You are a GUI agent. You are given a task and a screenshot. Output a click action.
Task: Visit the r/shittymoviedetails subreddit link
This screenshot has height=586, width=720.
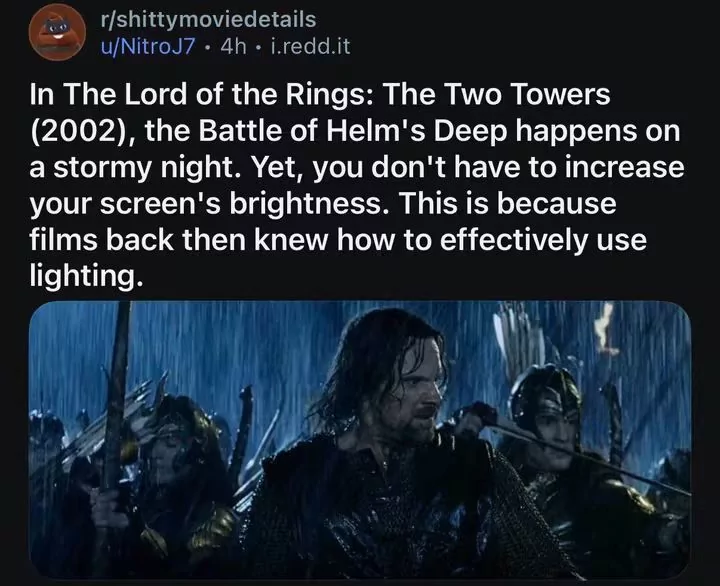(208, 20)
